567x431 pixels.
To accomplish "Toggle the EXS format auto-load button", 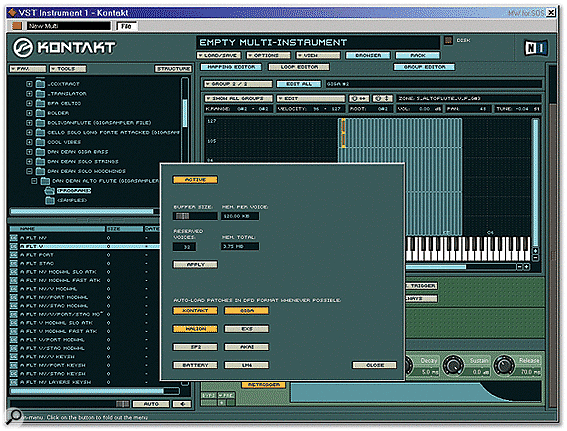I will pyautogui.click(x=246, y=329).
